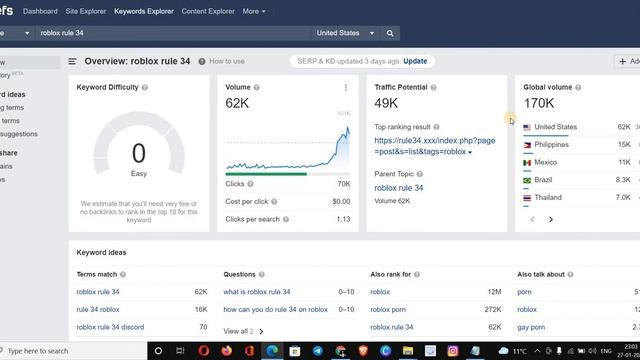
Task: Select United States in global volume list
Action: pyautogui.click(x=556, y=127)
